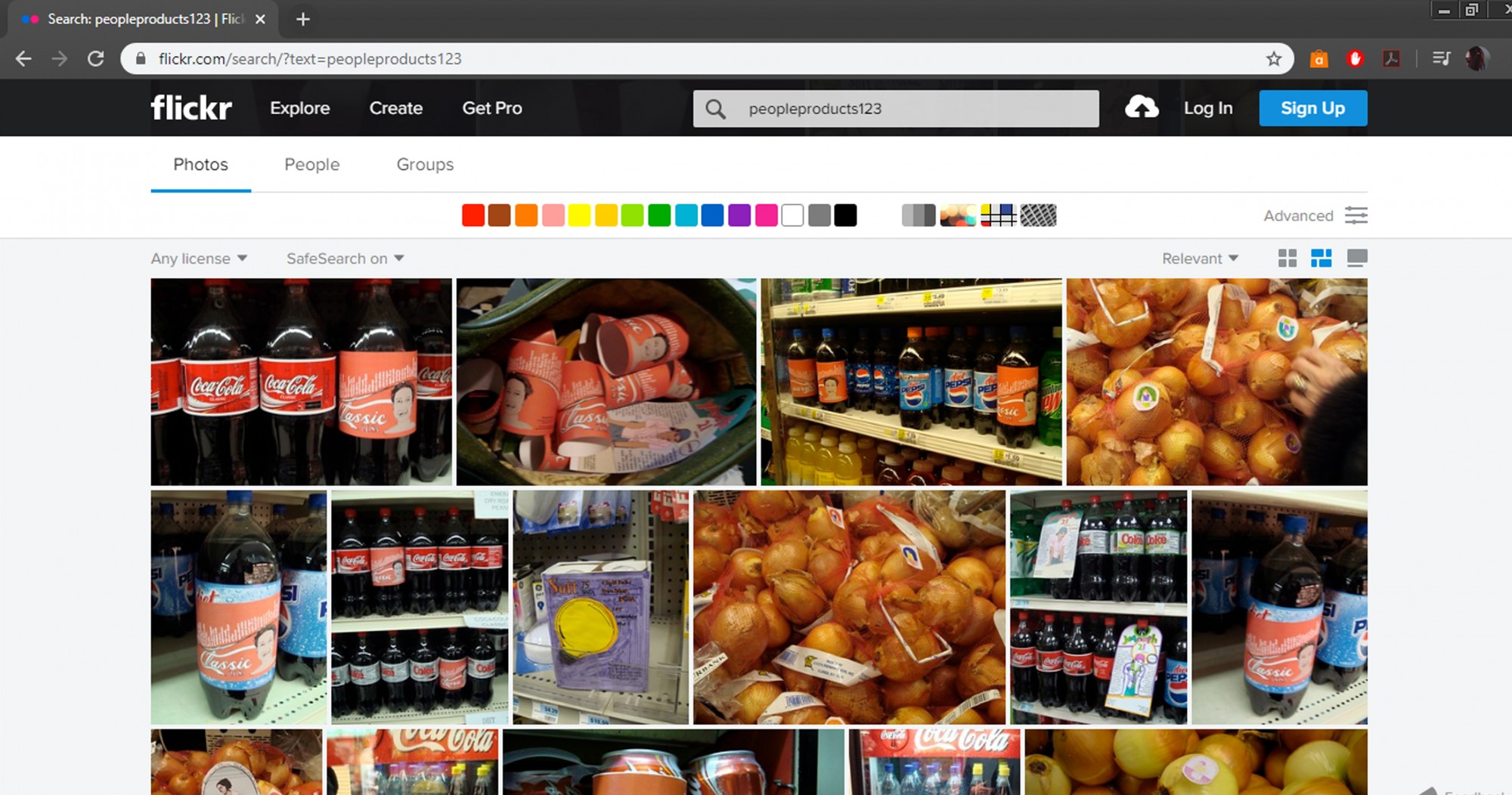
Task: Open the Relevant sort dropdown
Action: pyautogui.click(x=1200, y=258)
